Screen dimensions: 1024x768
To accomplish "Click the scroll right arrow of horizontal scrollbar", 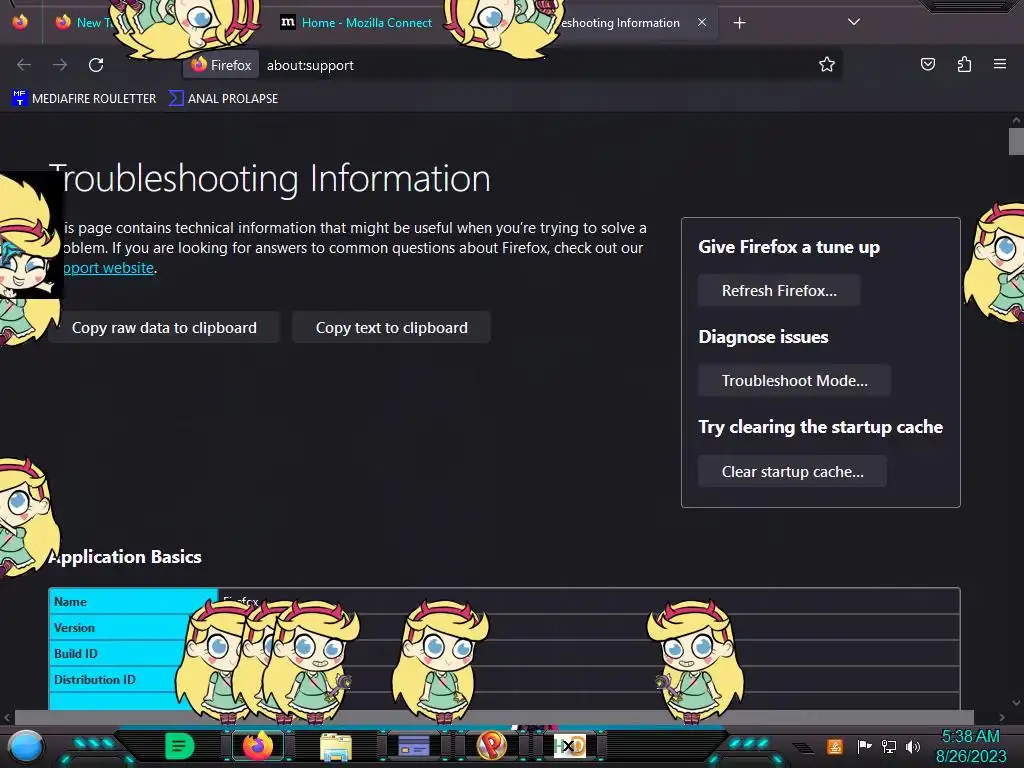I will click(1002, 717).
